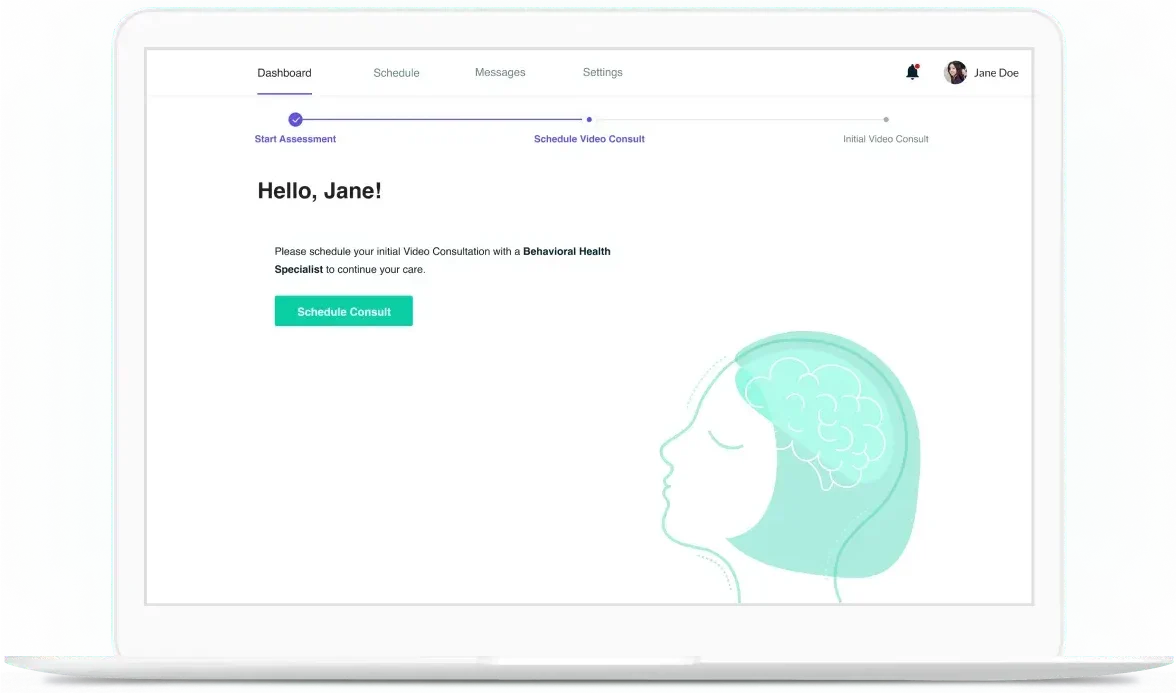Select the Schedule Video Consult step dot
Screen dimensions: 1176x693
(589, 119)
